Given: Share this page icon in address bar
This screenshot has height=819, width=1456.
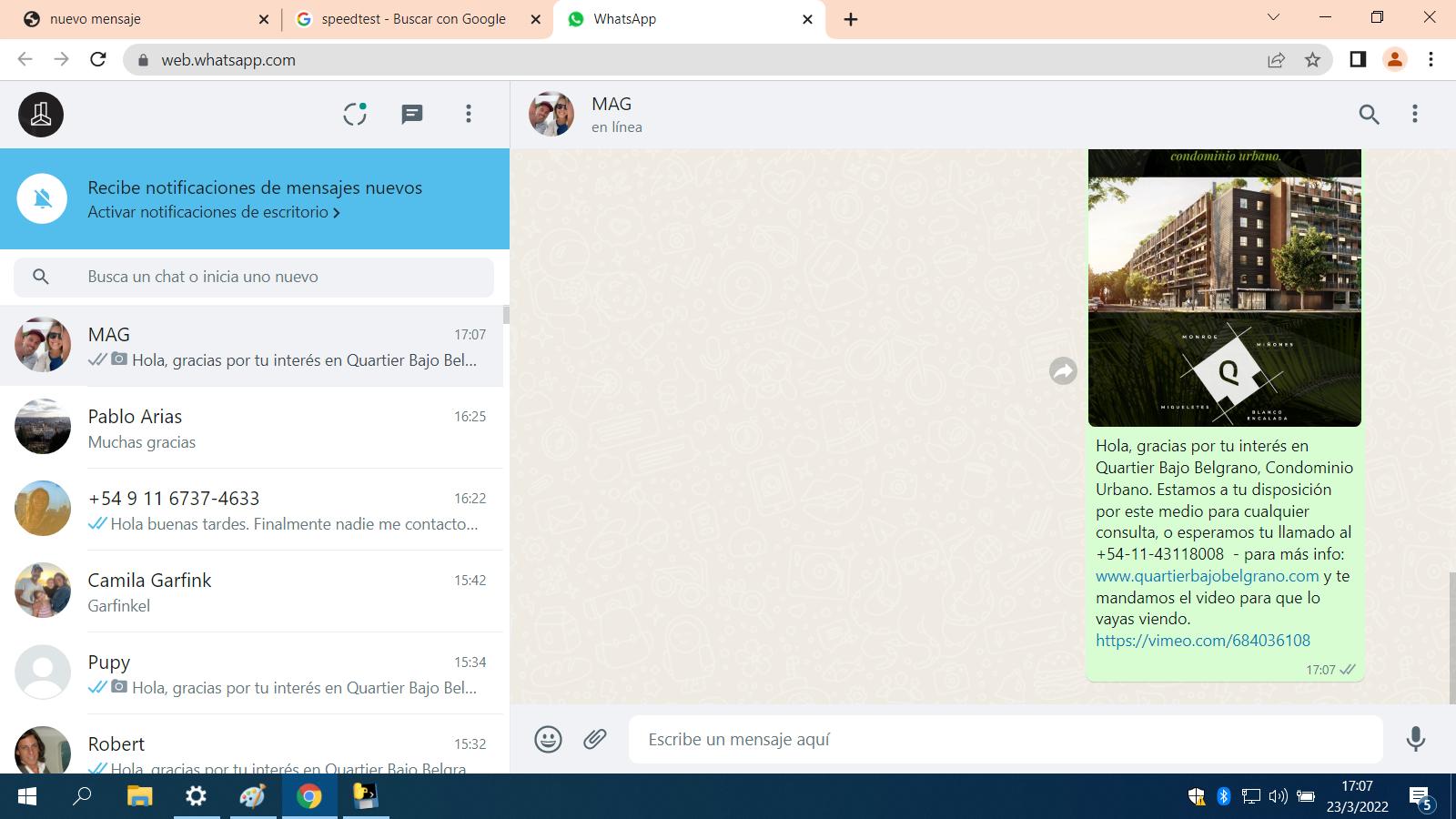Looking at the screenshot, I should pos(1276,60).
